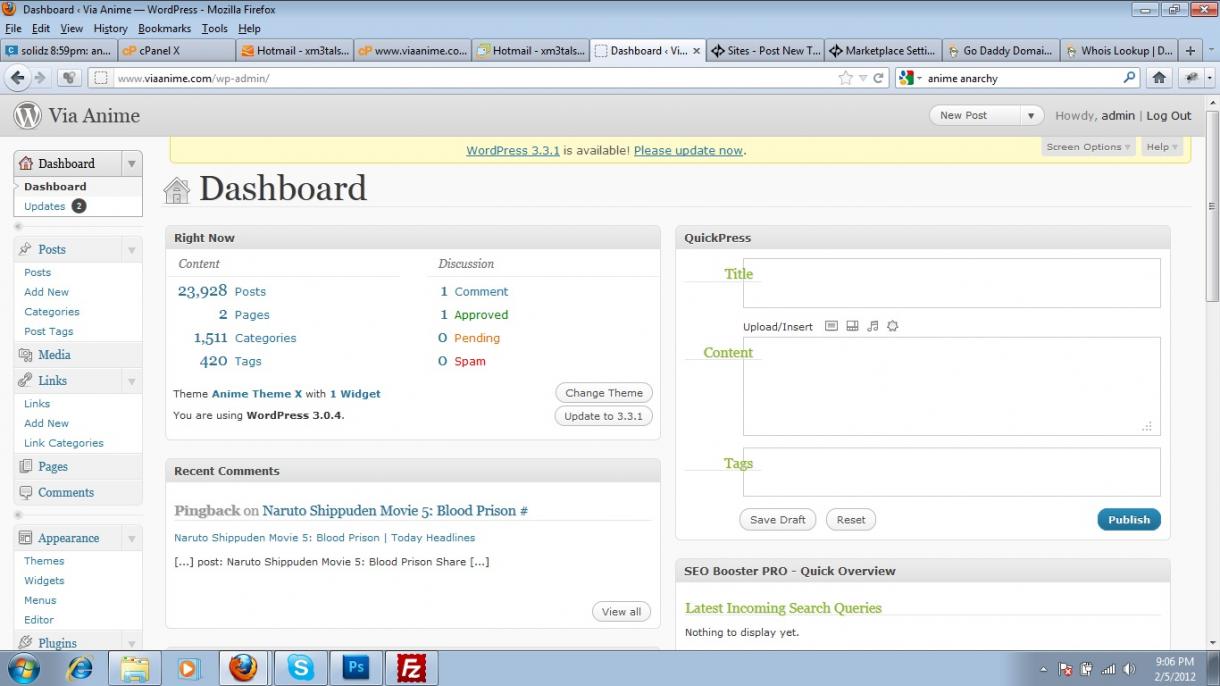Click the Add Media upload icon
This screenshot has height=686, width=1220.
coord(893,326)
